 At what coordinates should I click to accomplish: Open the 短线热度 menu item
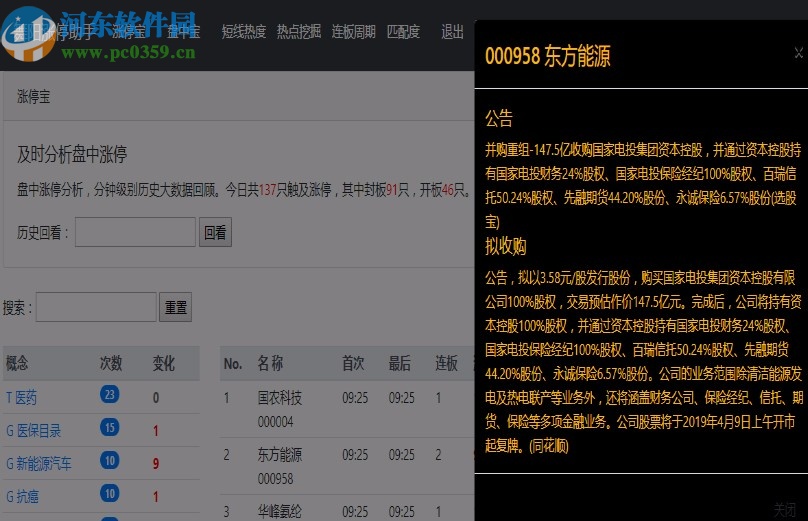(x=244, y=32)
